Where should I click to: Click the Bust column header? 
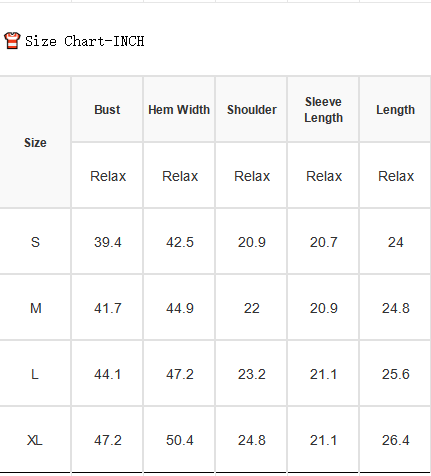click(107, 110)
